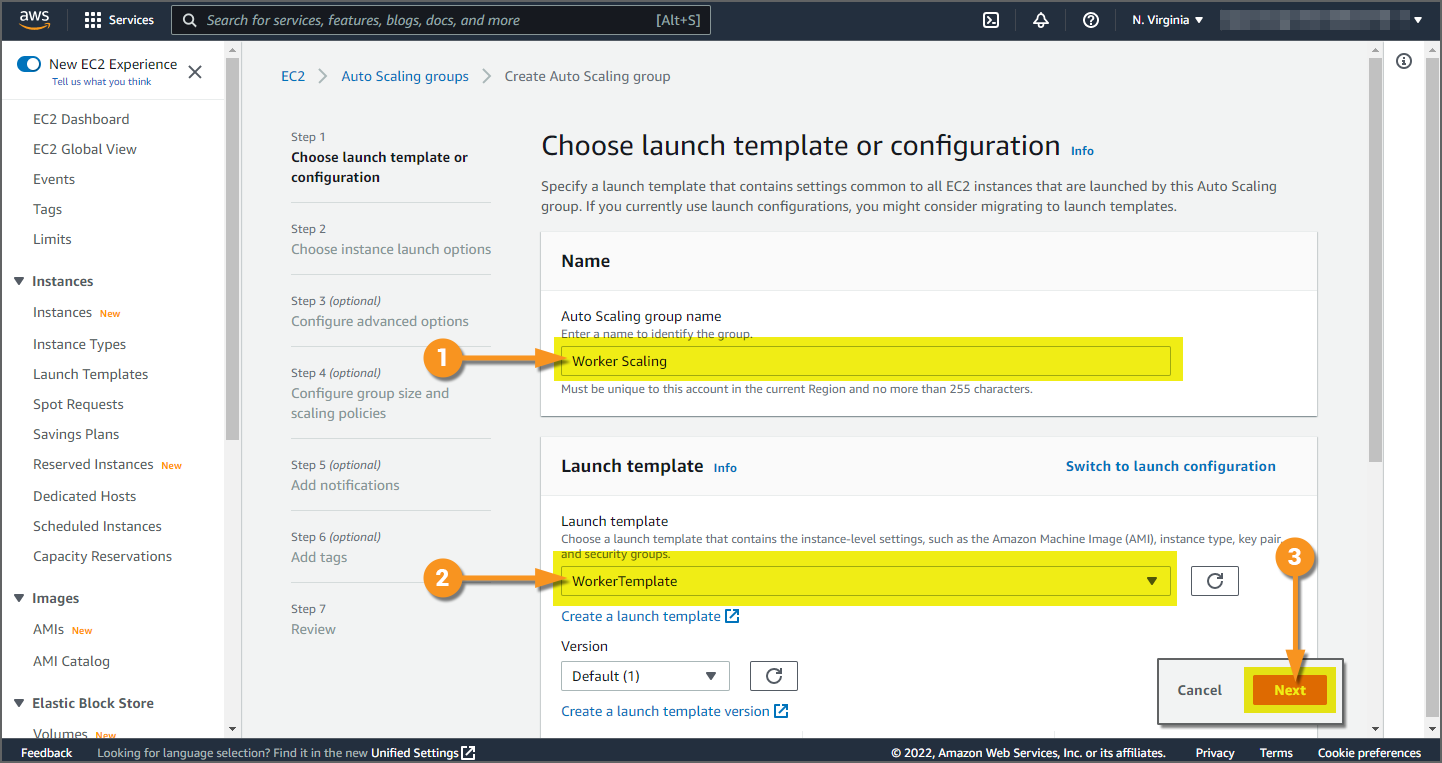Open the WorkerTemplate launch template dropdown
1442x763 pixels.
865,581
